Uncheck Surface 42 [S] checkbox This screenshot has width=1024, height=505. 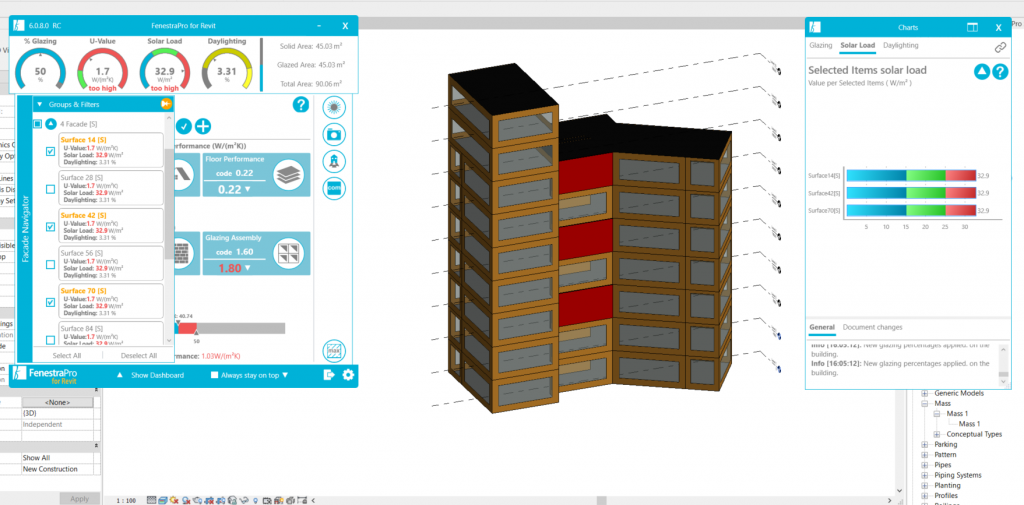pos(50,227)
